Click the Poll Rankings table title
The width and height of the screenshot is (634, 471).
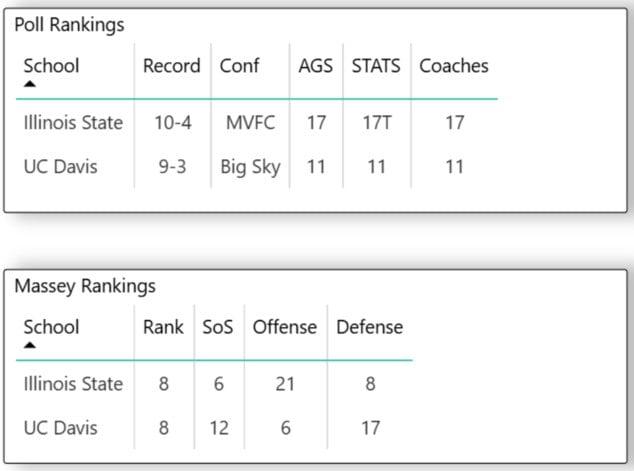[x=69, y=25]
